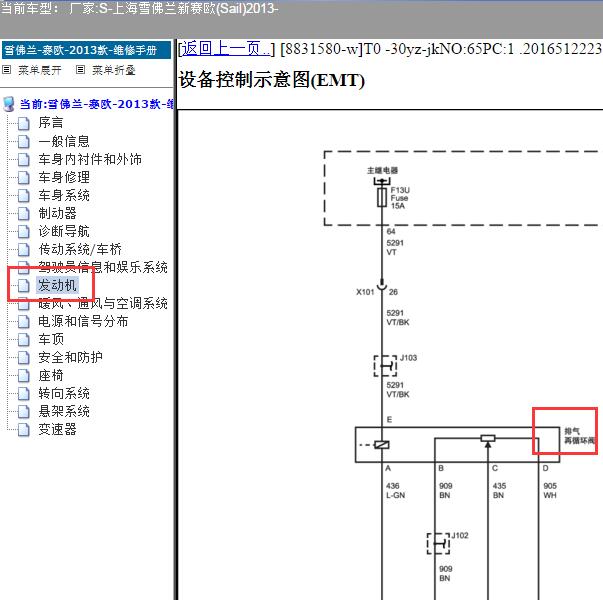Click the page icon beside 转向系统
603x600 pixels.
pos(23,394)
